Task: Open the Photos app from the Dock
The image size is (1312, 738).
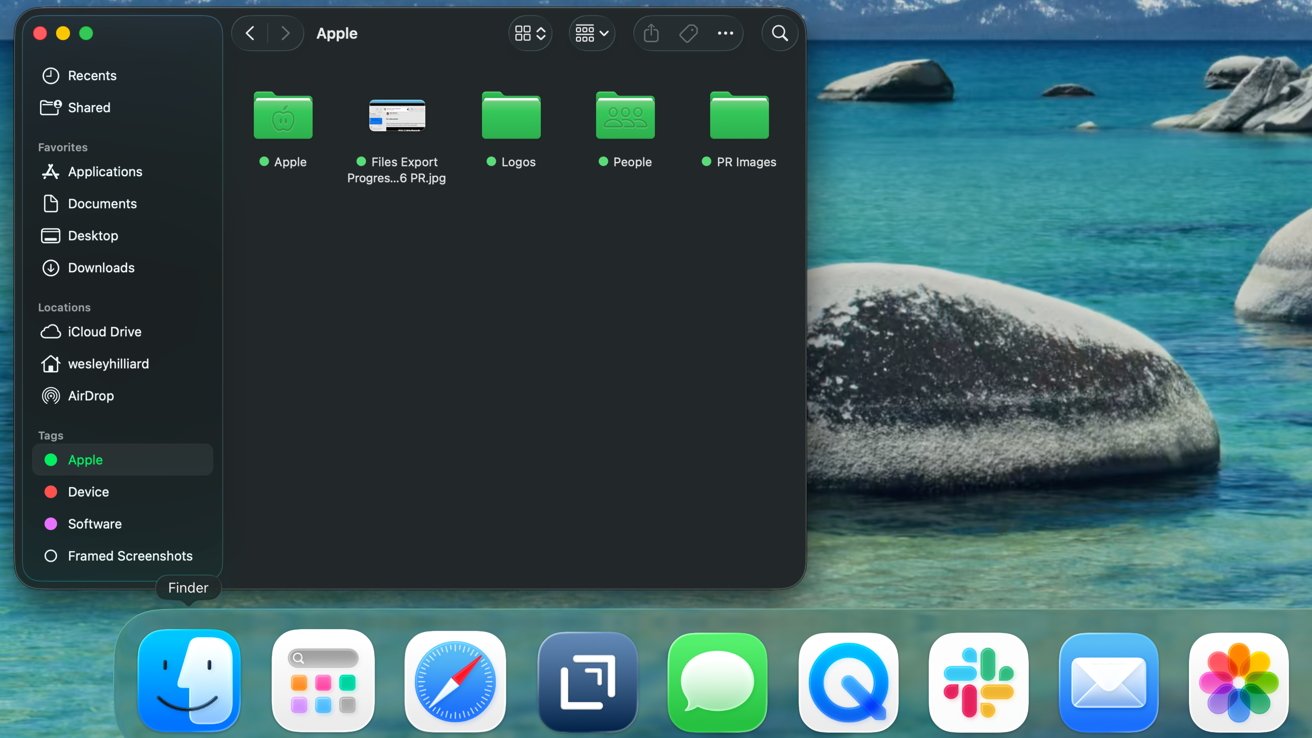Action: click(x=1238, y=681)
